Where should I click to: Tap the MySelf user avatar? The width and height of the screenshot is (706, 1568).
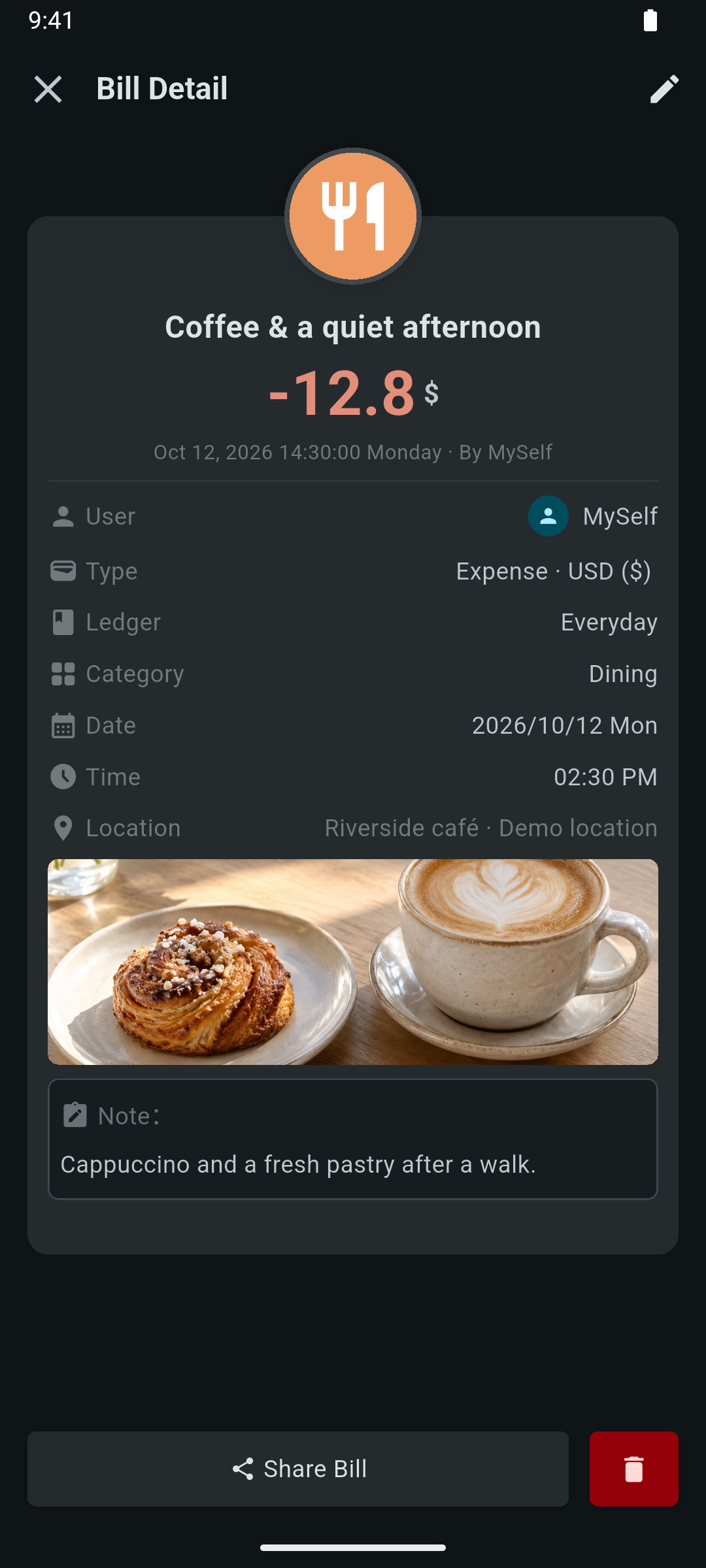[x=548, y=516]
